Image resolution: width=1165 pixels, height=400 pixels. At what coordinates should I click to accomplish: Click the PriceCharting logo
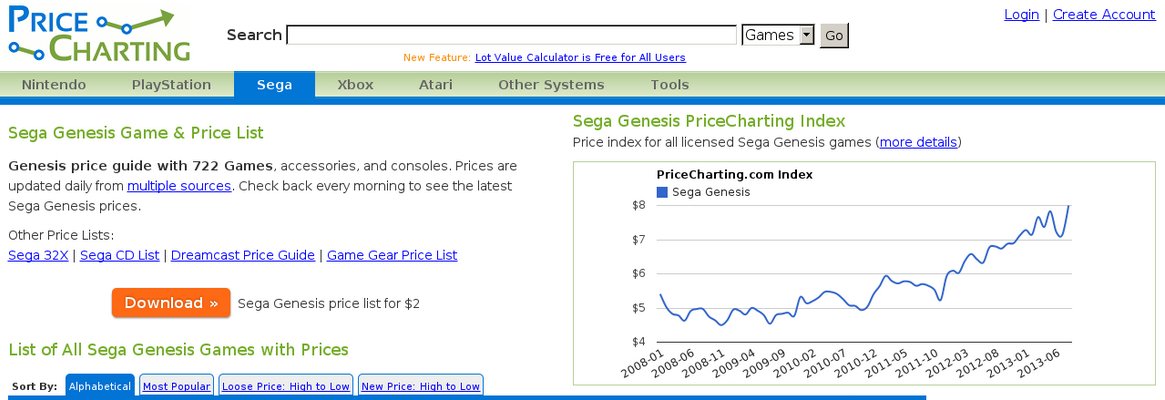[99, 33]
